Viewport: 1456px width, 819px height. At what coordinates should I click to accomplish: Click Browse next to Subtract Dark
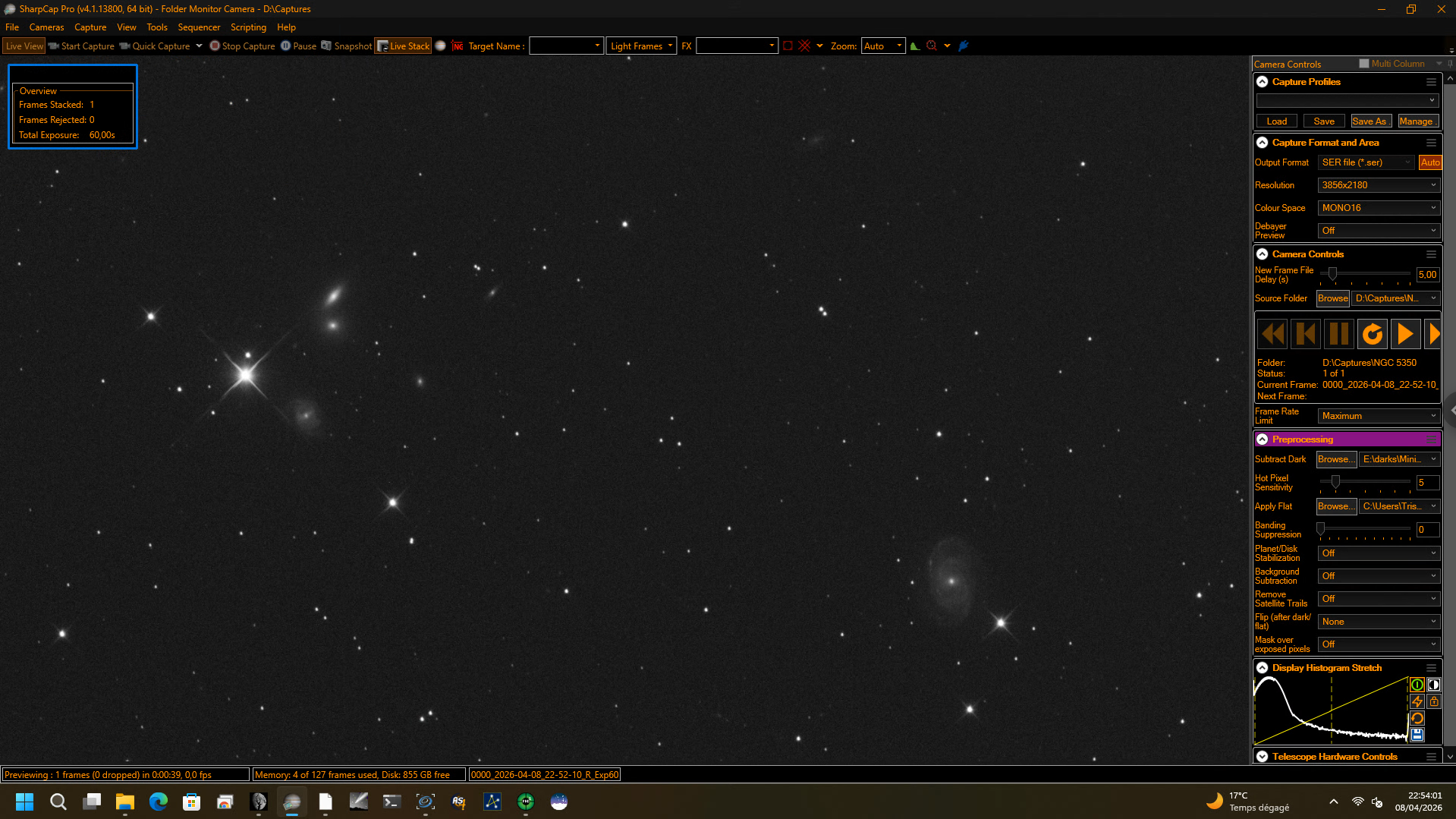click(1335, 459)
